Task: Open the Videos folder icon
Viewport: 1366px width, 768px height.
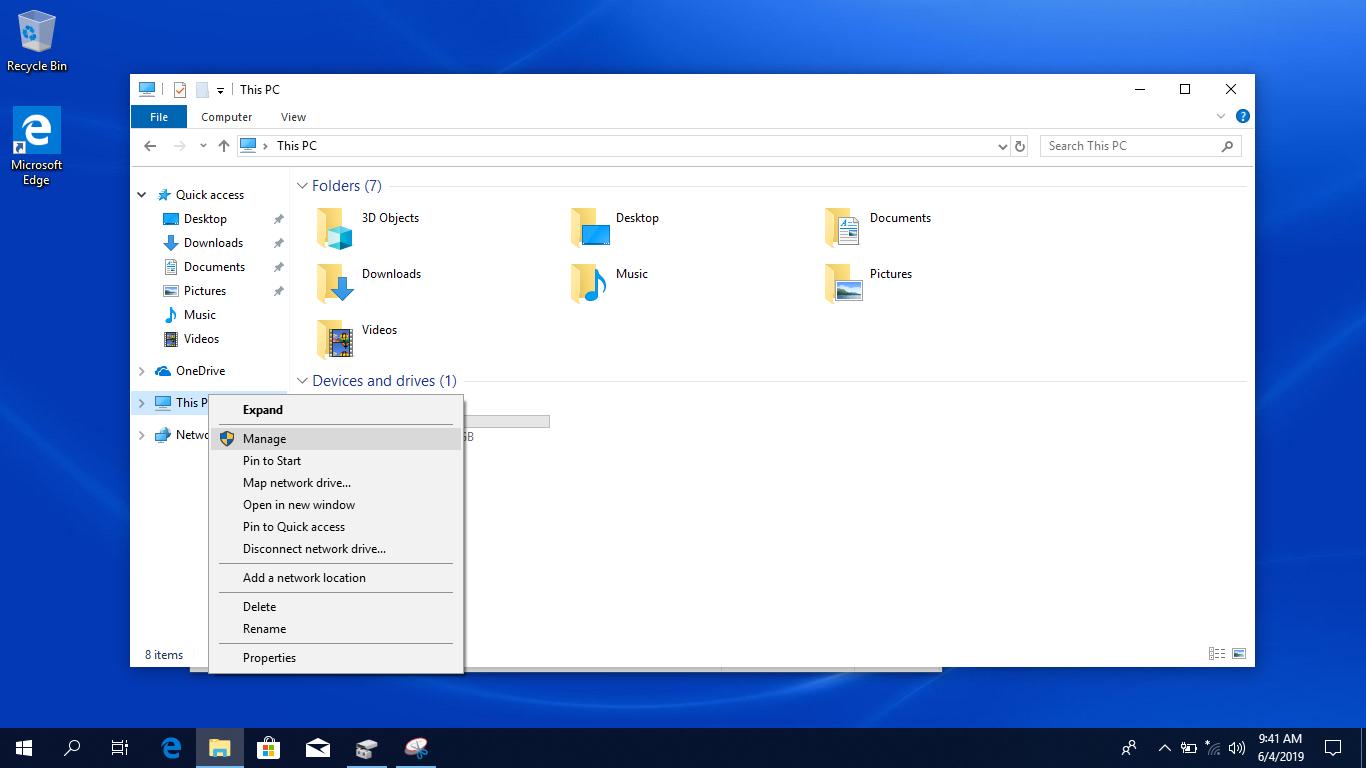Action: pos(335,340)
